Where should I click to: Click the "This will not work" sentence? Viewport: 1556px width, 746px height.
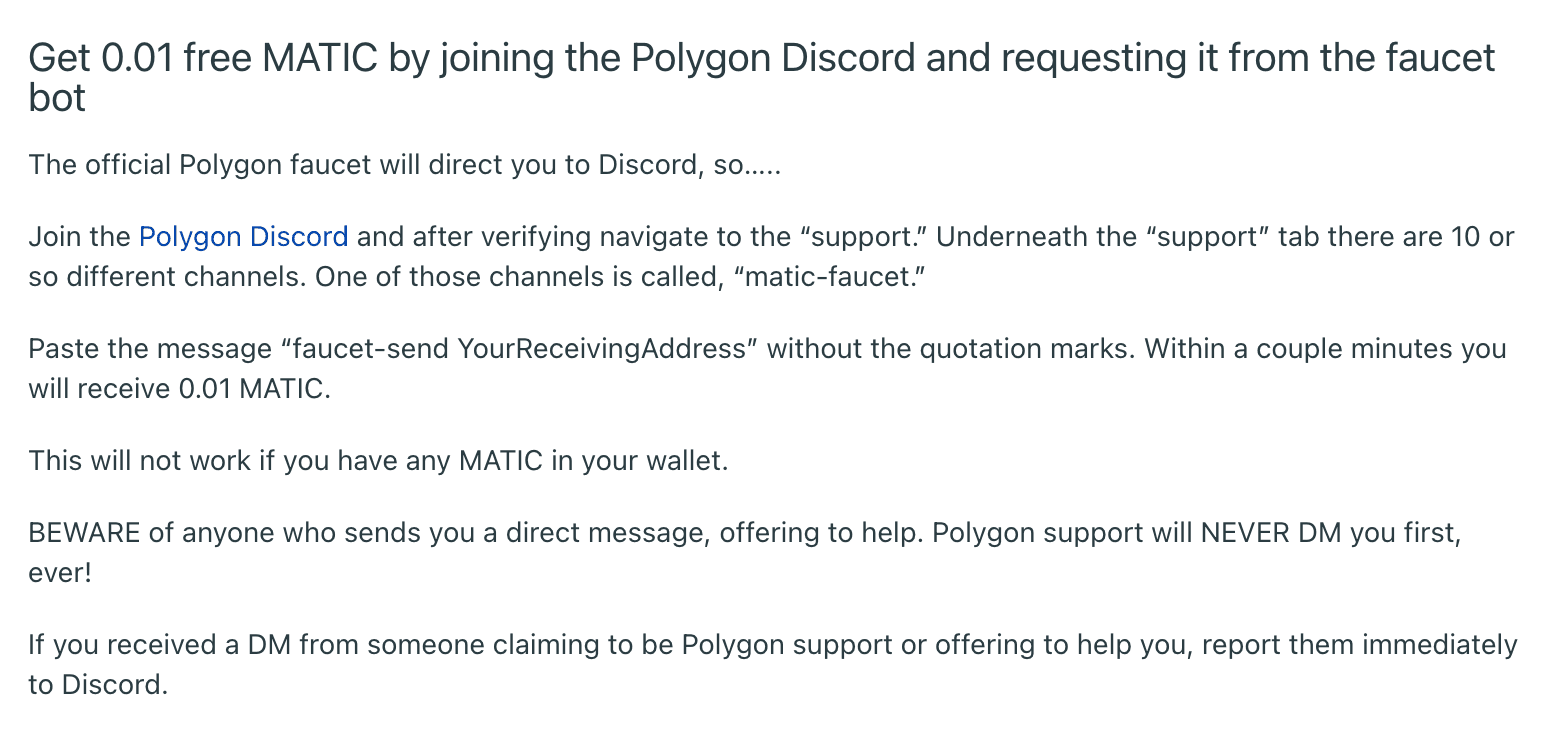click(378, 461)
